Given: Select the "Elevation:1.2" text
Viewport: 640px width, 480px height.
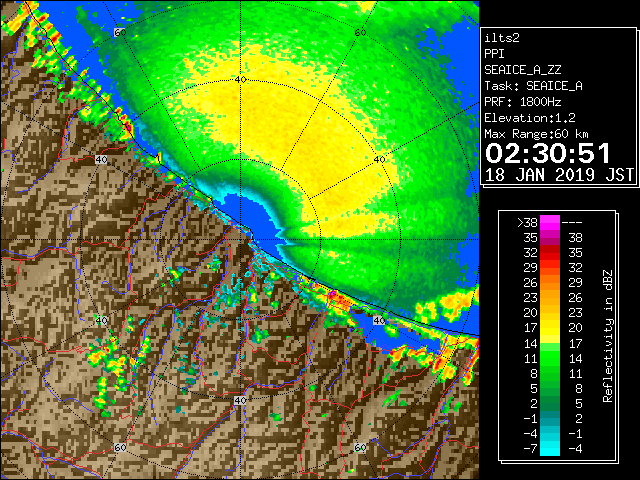Looking at the screenshot, I should [530, 118].
